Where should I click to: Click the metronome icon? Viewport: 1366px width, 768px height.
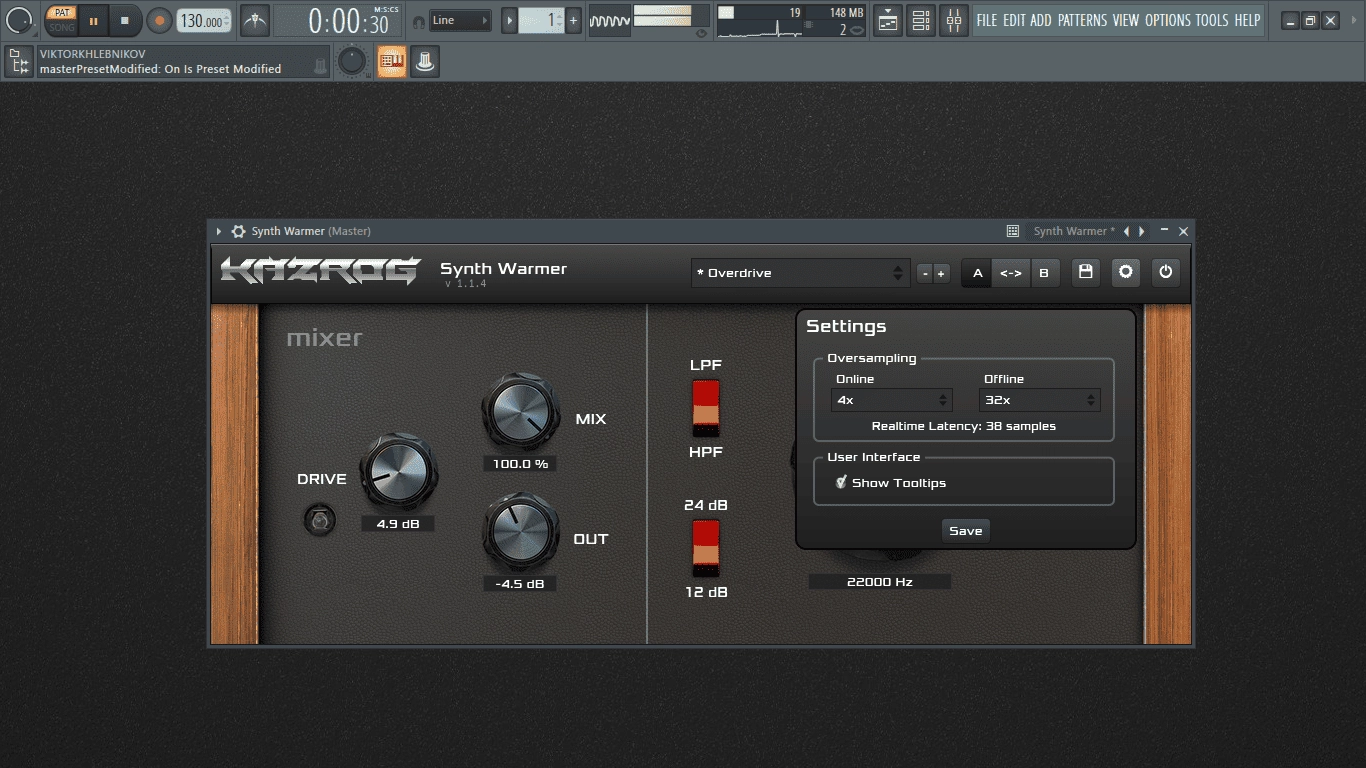coord(255,20)
